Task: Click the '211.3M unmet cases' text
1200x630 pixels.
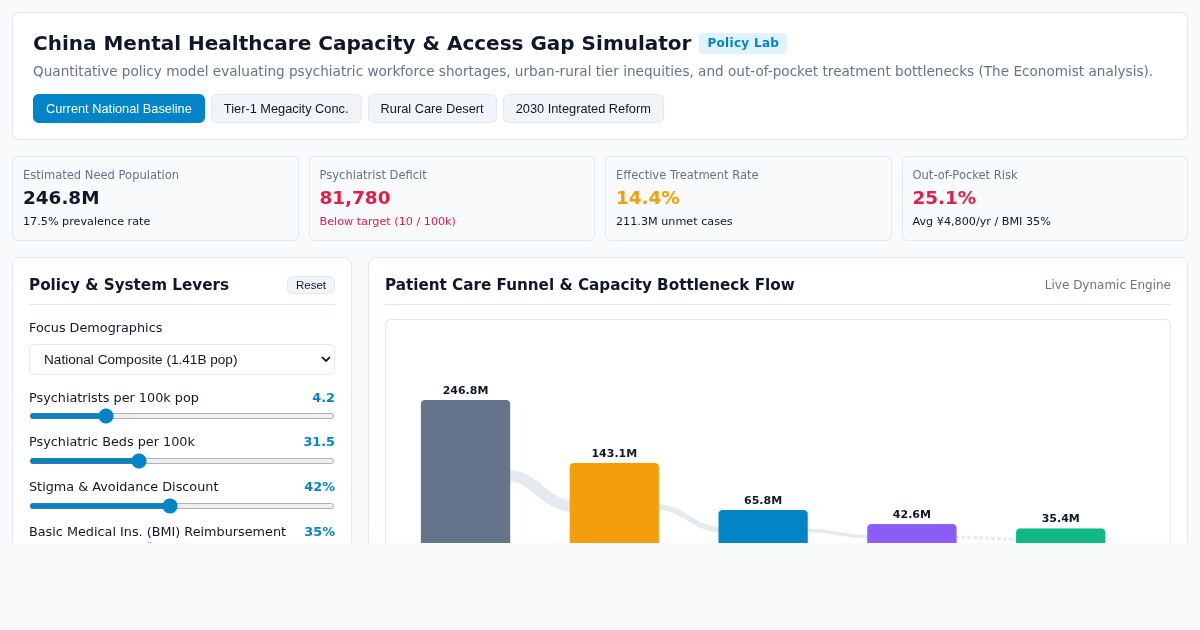Action: pyautogui.click(x=674, y=222)
